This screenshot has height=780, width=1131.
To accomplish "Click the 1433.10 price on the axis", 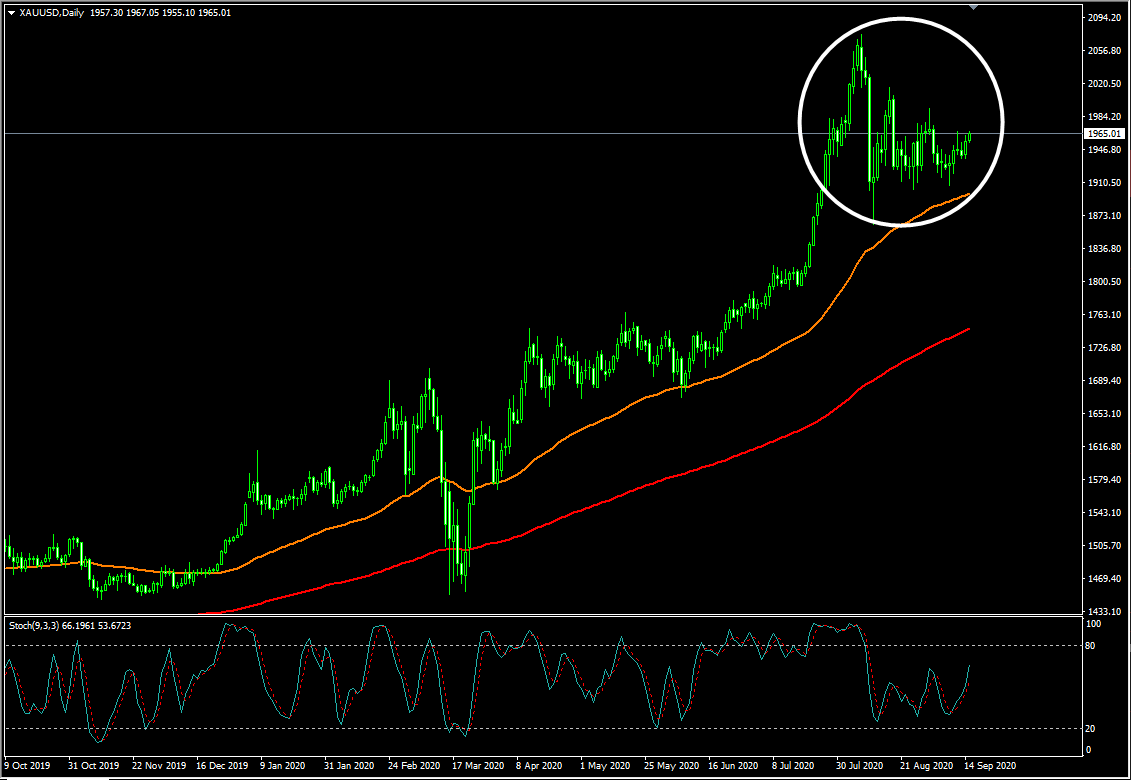I will (x=1104, y=612).
